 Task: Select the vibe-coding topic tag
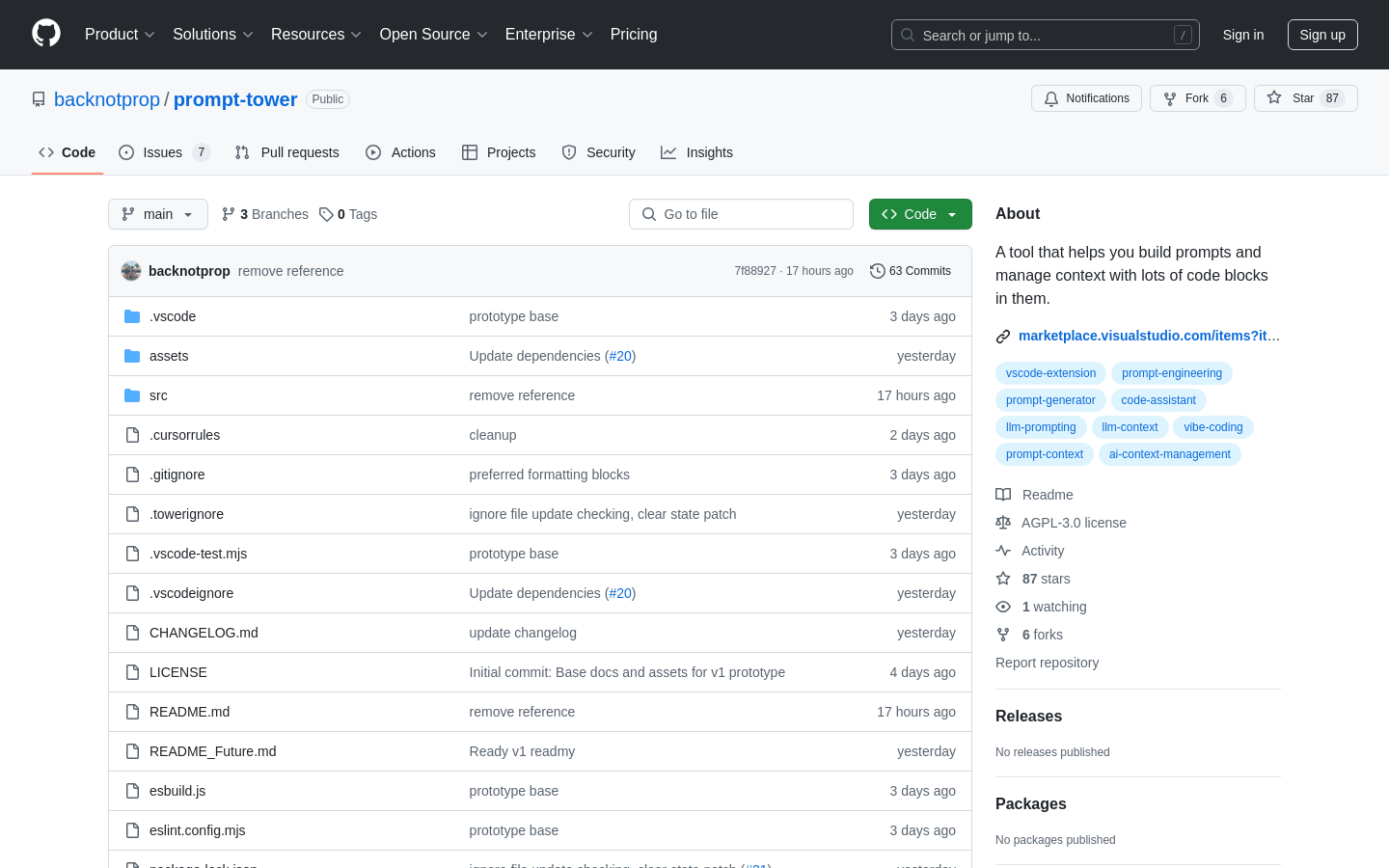point(1213,427)
